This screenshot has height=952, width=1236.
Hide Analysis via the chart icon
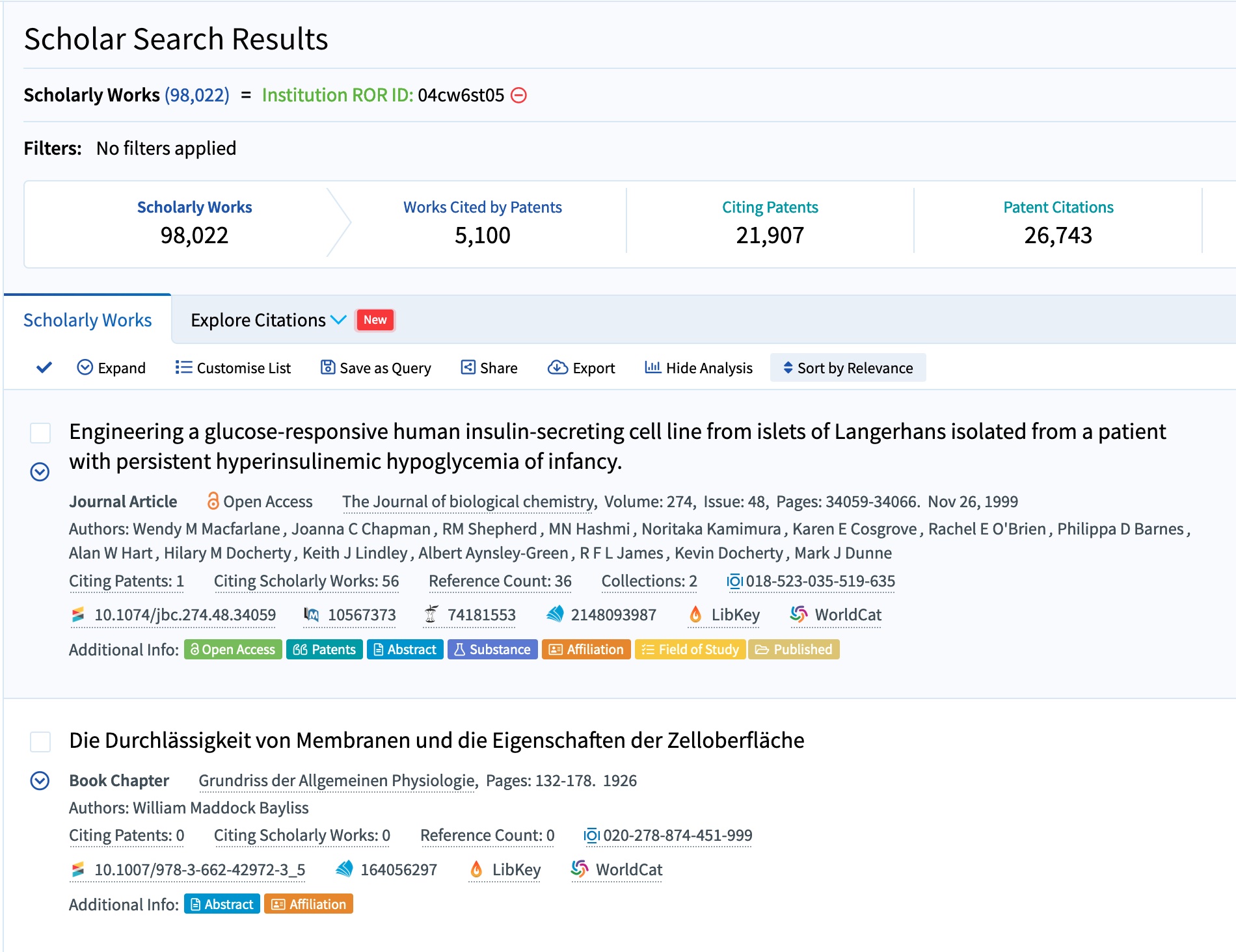click(x=652, y=367)
